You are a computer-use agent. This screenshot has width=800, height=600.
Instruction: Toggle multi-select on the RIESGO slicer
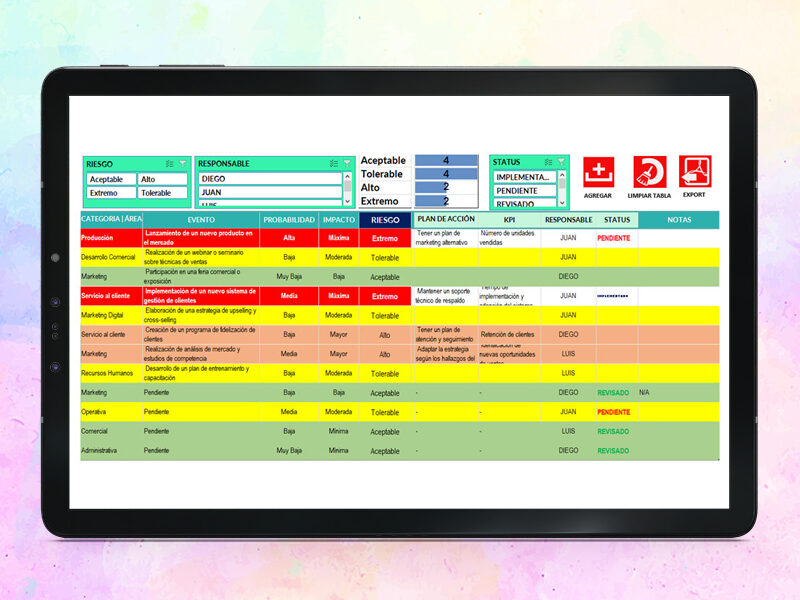[x=169, y=164]
